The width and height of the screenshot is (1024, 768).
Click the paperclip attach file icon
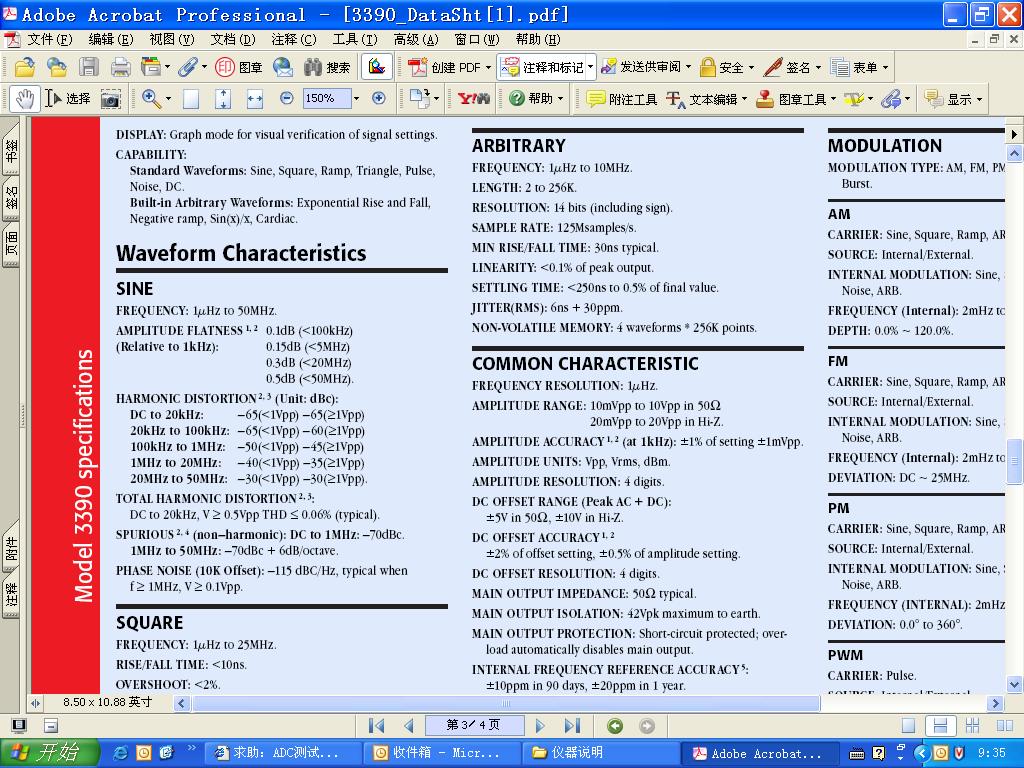187,67
